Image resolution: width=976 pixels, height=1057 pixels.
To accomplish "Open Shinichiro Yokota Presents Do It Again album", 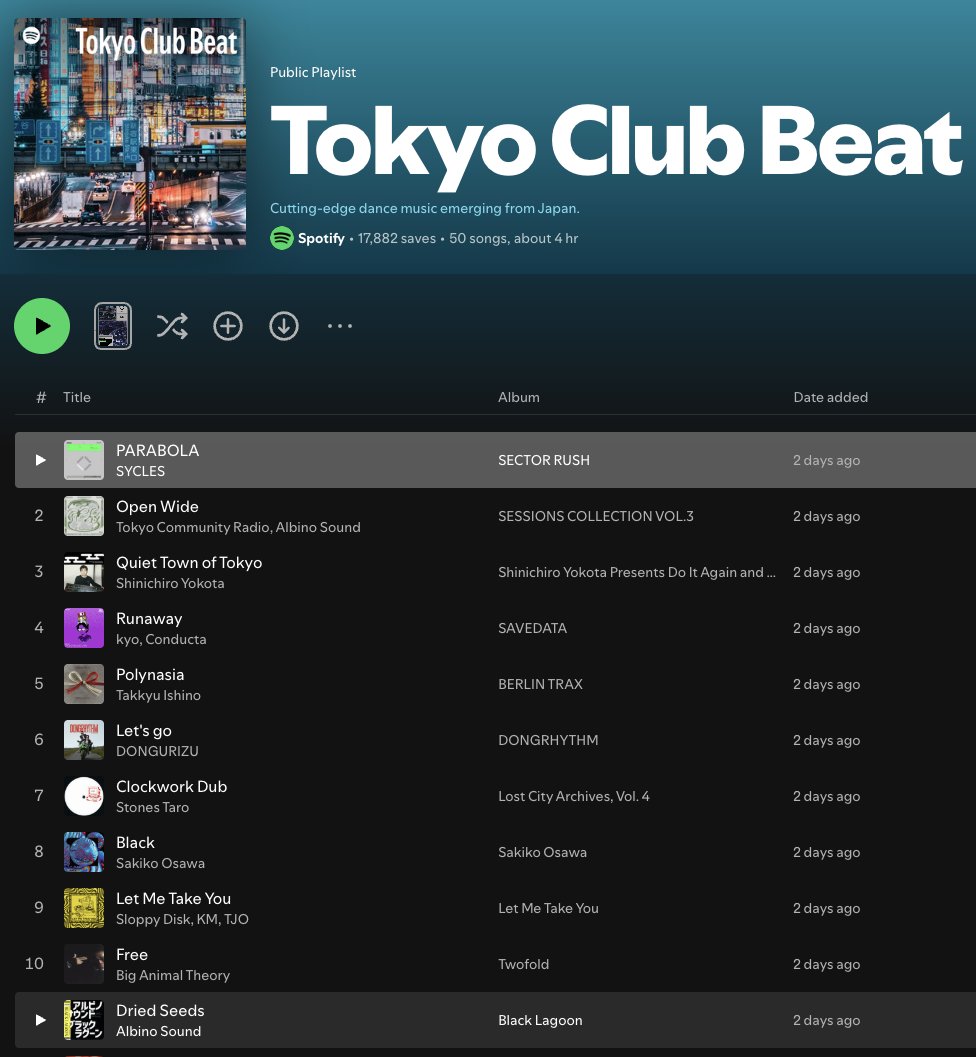I will 637,572.
